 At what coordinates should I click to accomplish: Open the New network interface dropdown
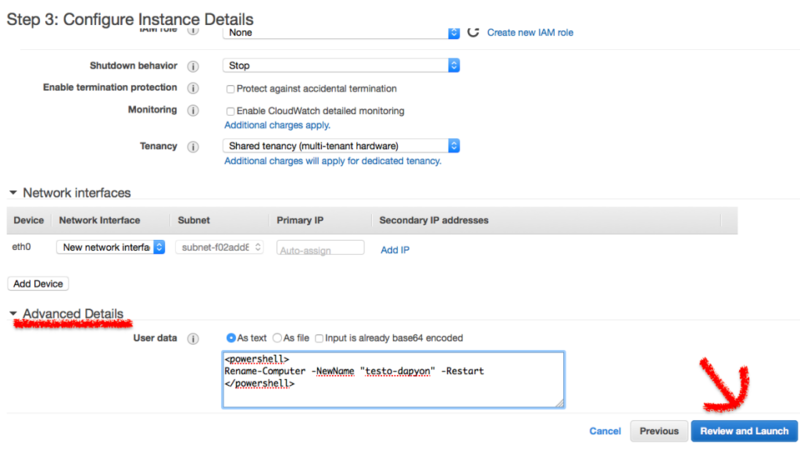[110, 247]
